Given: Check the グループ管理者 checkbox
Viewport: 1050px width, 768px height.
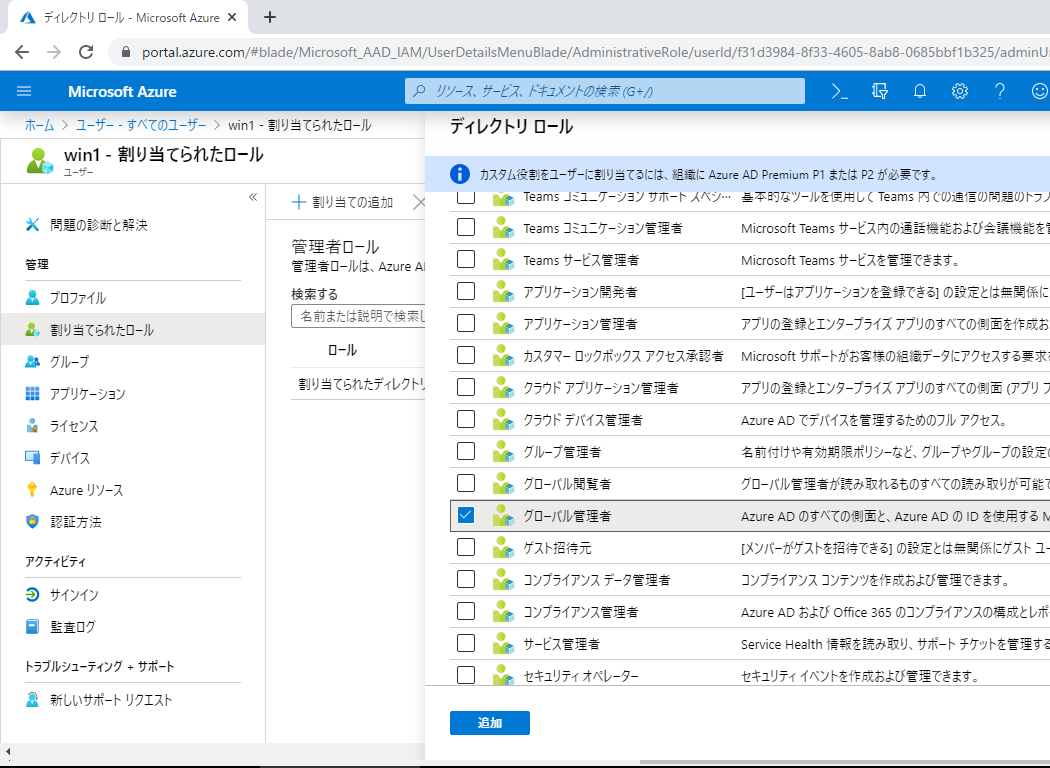Looking at the screenshot, I should click(466, 451).
